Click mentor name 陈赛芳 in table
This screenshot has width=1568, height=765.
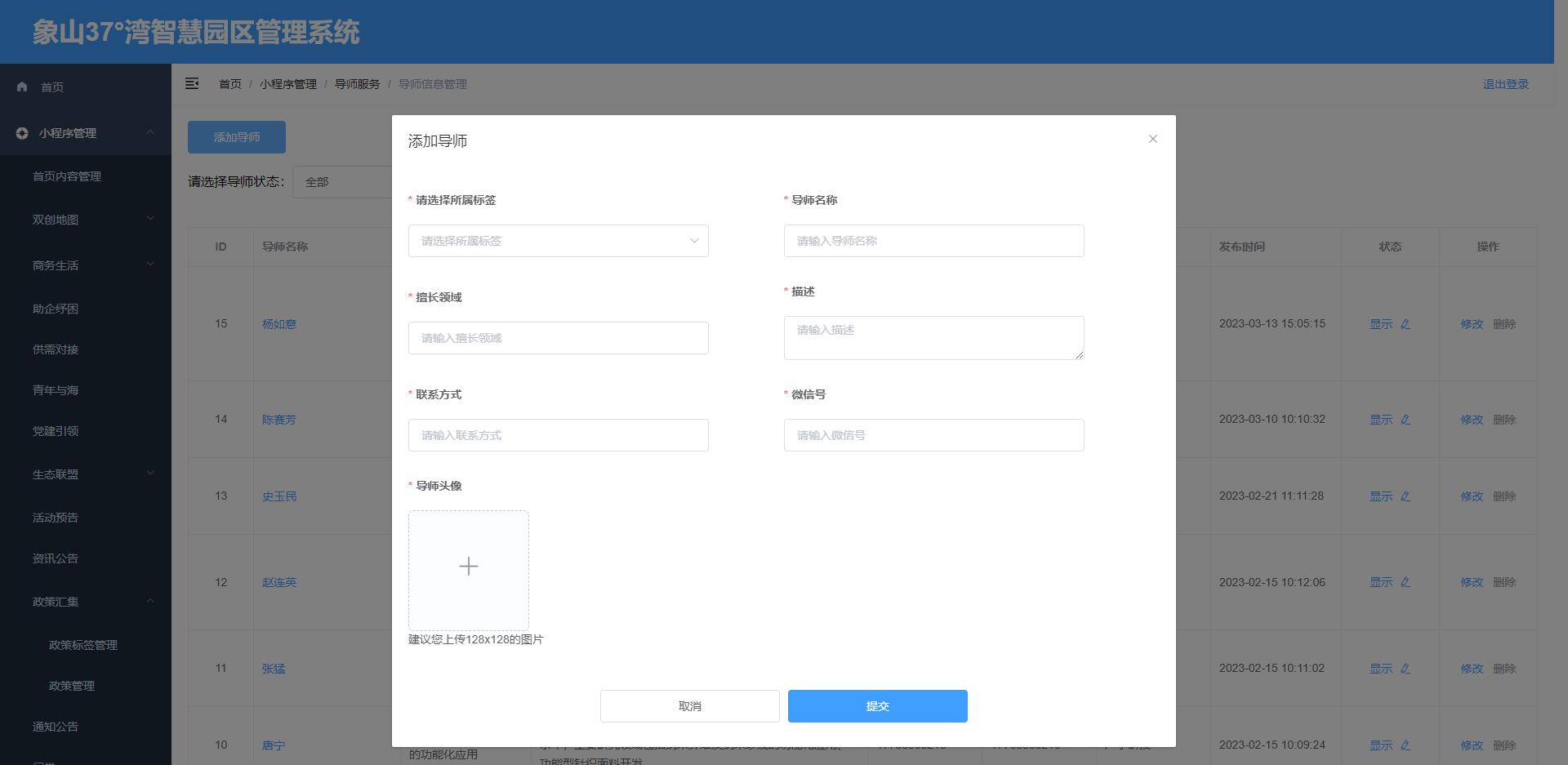(279, 420)
